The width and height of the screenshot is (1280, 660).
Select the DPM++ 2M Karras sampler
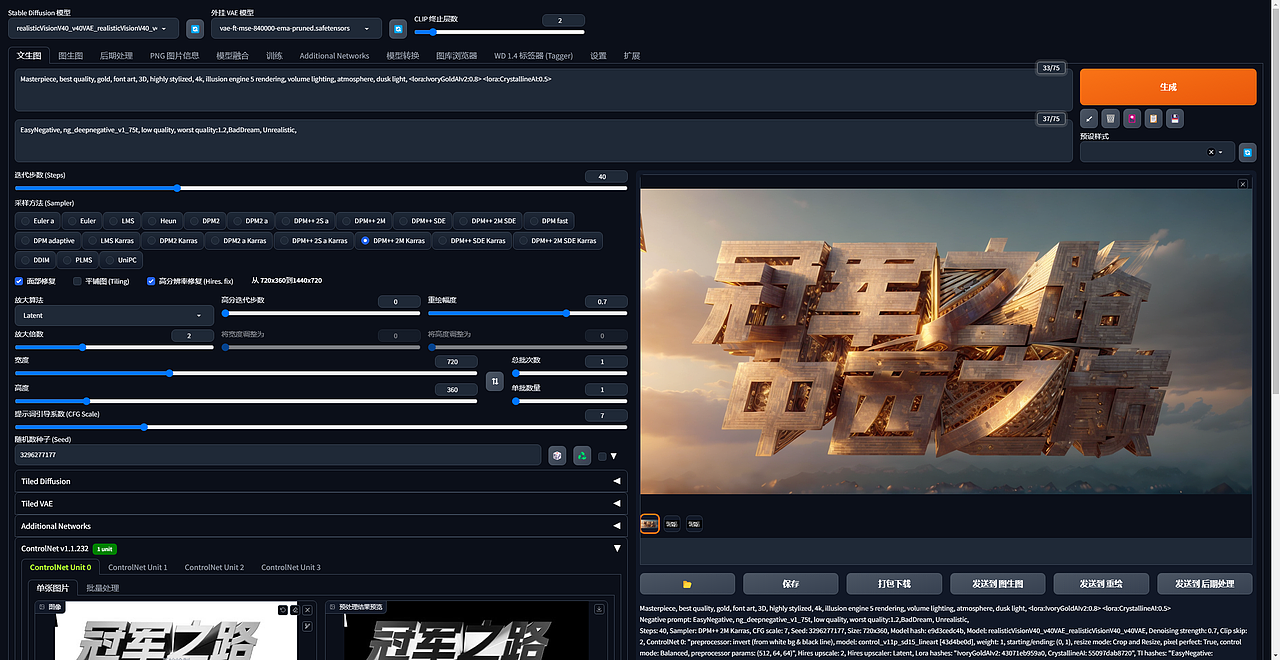(394, 241)
